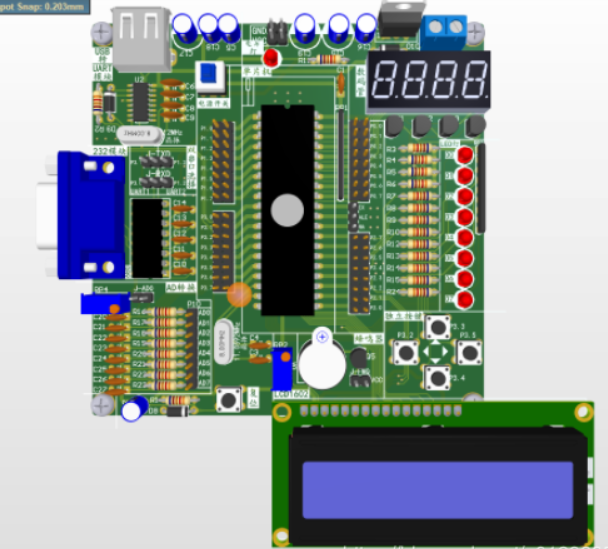This screenshot has width=608, height=549.
Task: Select the black resistor network right of LEDs
Action: [480, 188]
